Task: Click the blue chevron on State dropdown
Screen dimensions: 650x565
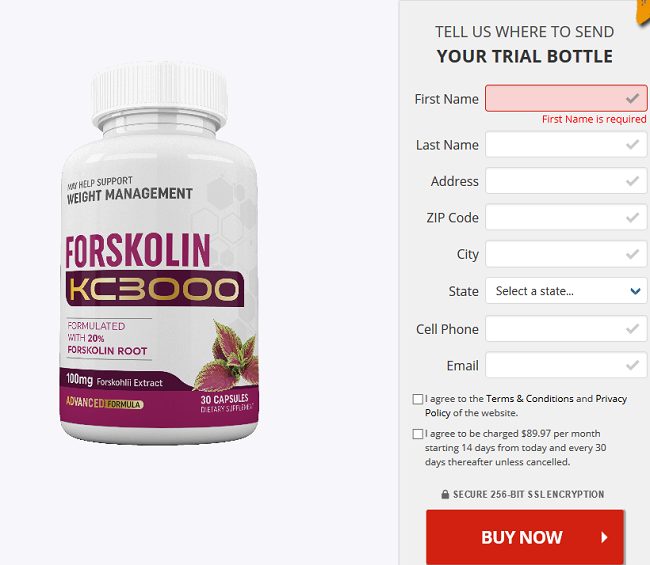Action: (x=635, y=291)
